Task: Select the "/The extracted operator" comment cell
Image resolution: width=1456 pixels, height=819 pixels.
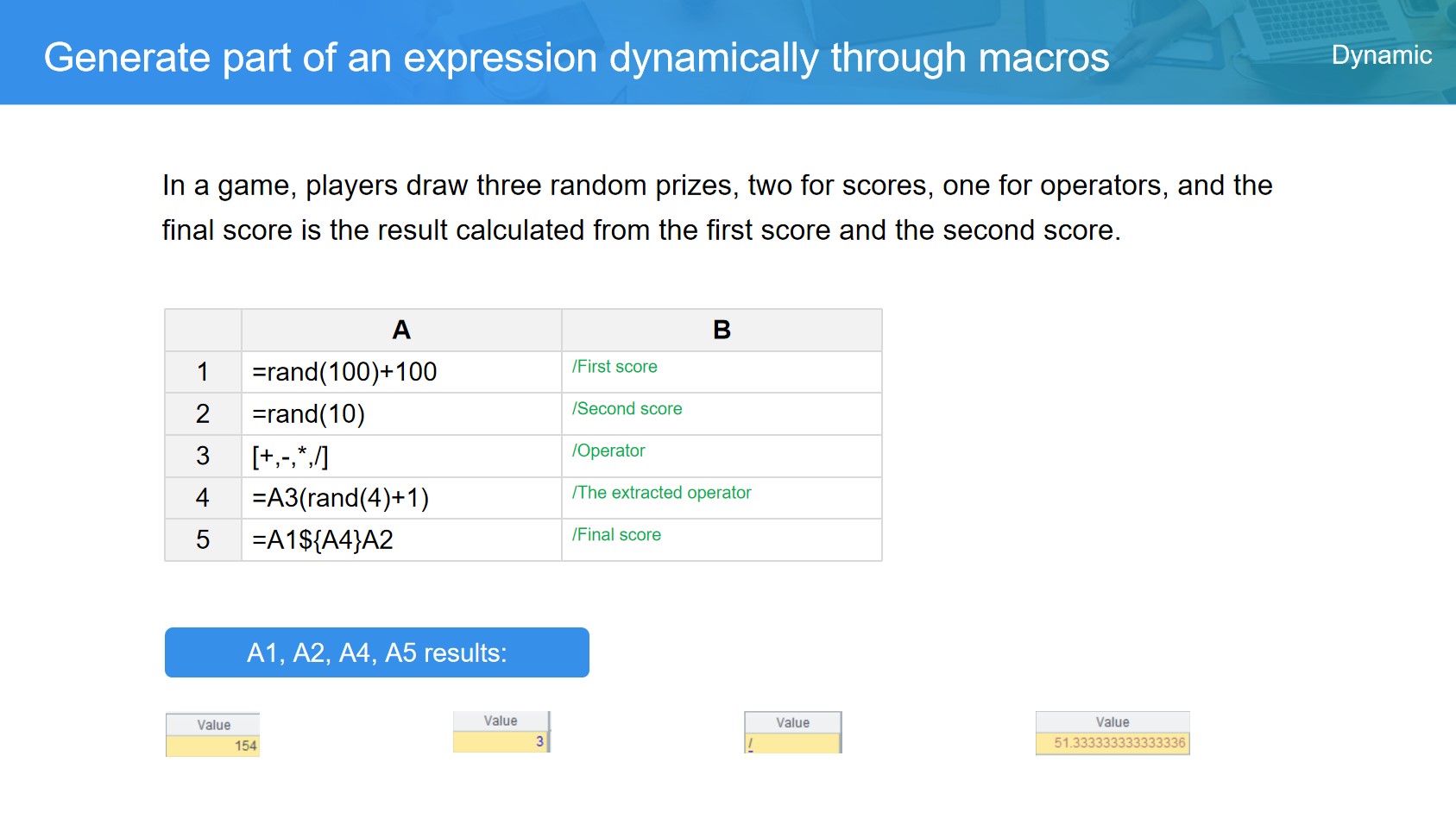Action: point(722,498)
